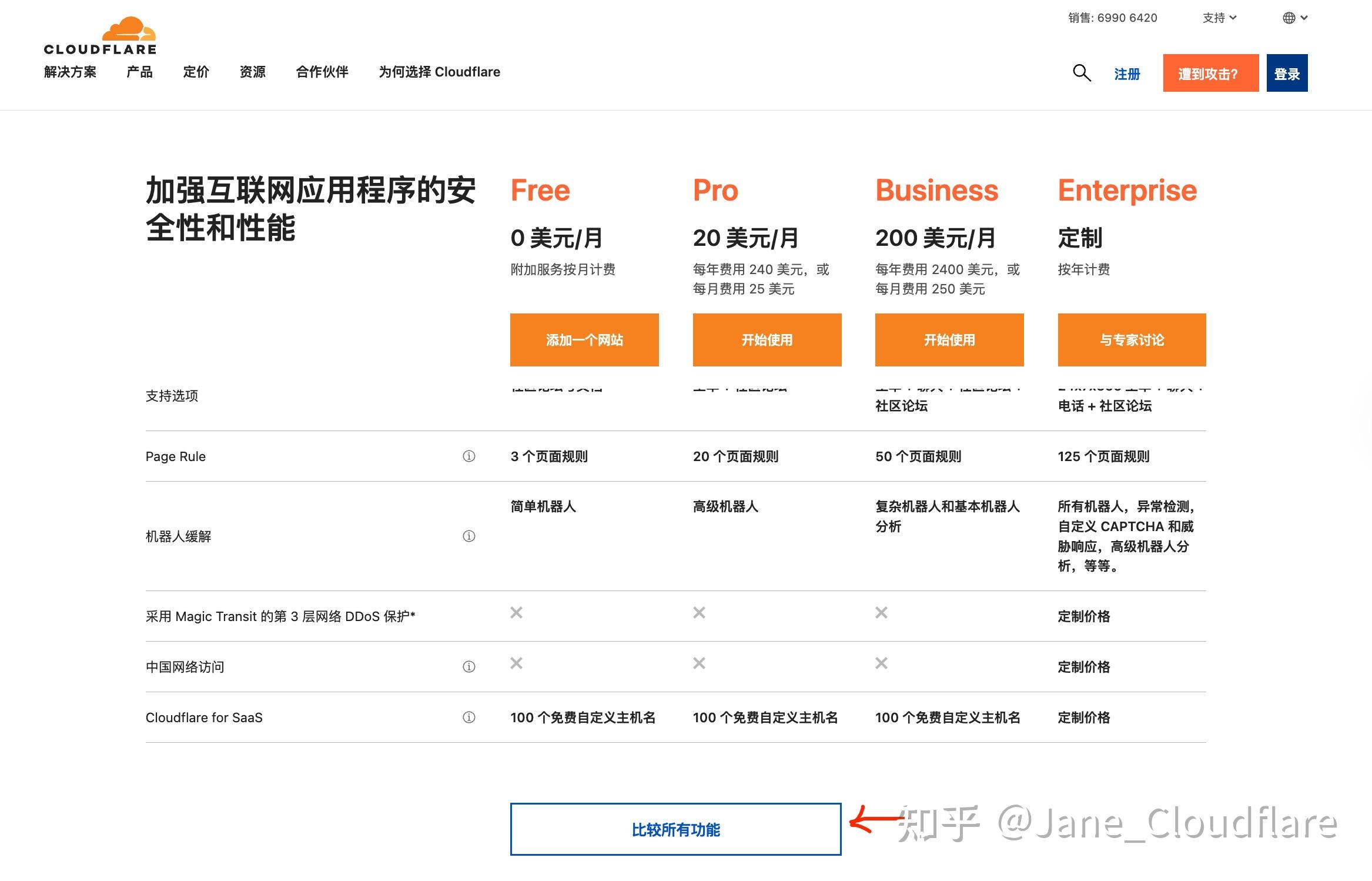Open the 产品 menu
Image resolution: width=1372 pixels, height=881 pixels.
[139, 72]
